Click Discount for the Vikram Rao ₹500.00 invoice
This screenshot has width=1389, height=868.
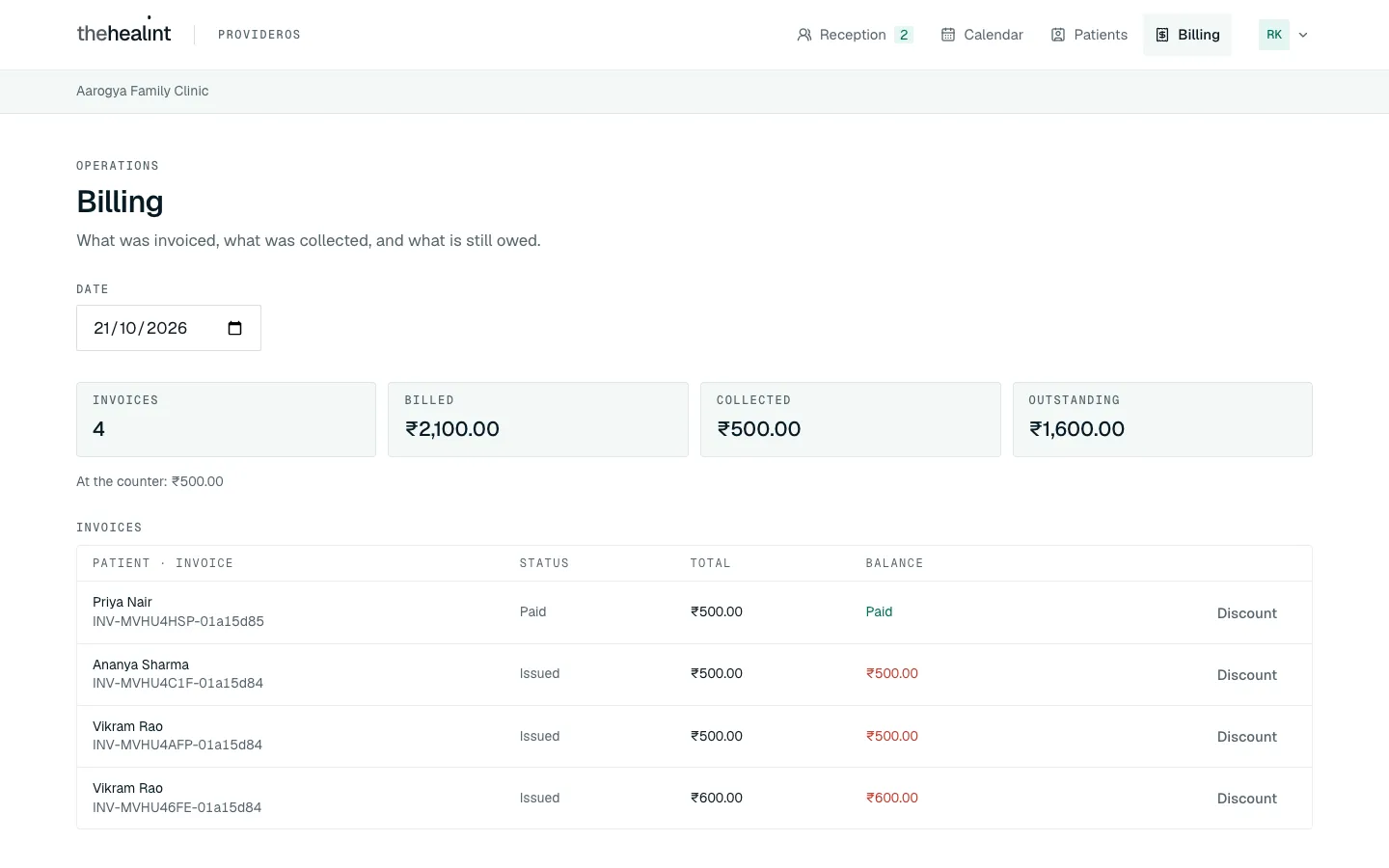point(1246,737)
